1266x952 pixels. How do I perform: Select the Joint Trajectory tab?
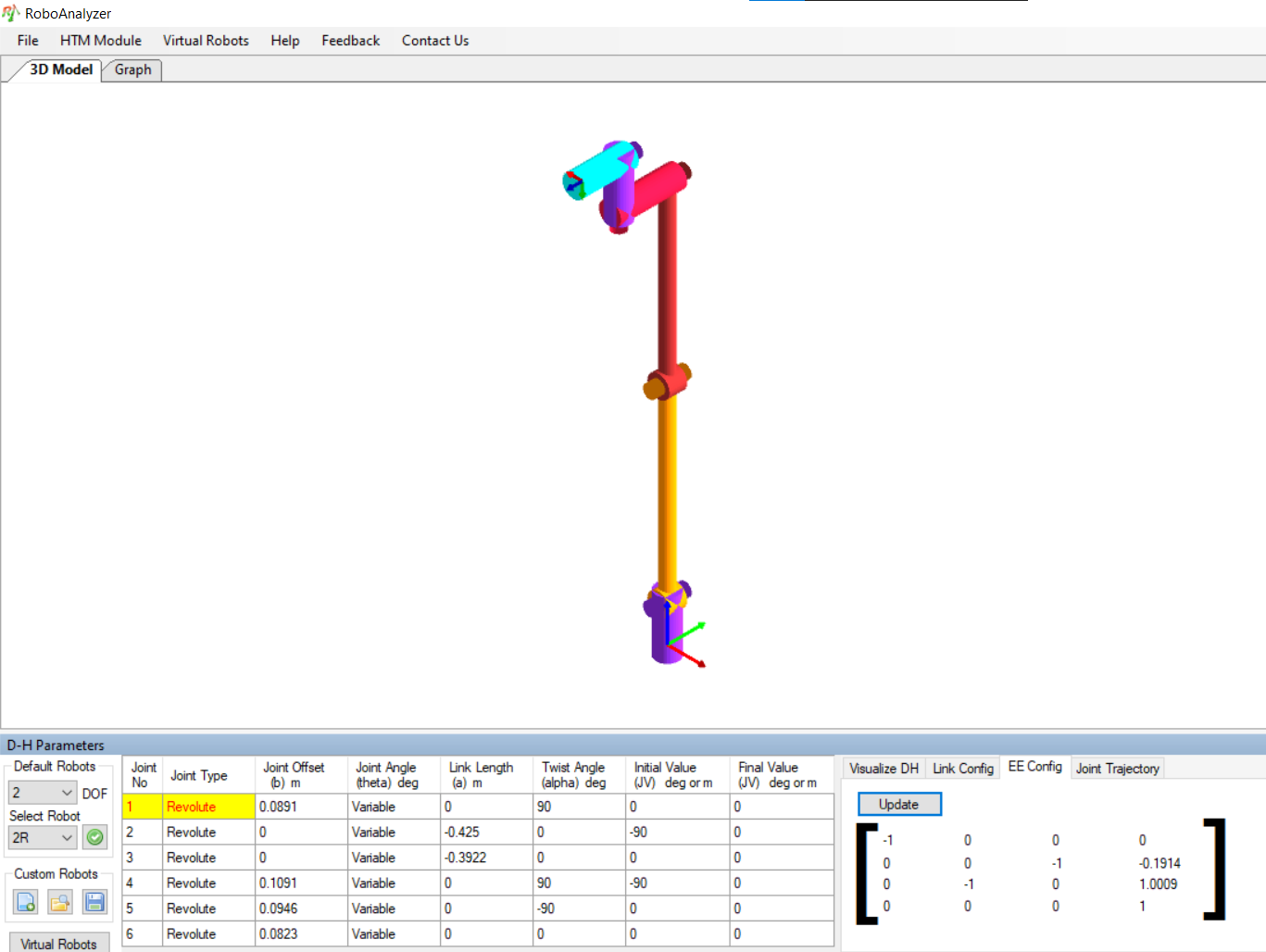pos(1117,769)
